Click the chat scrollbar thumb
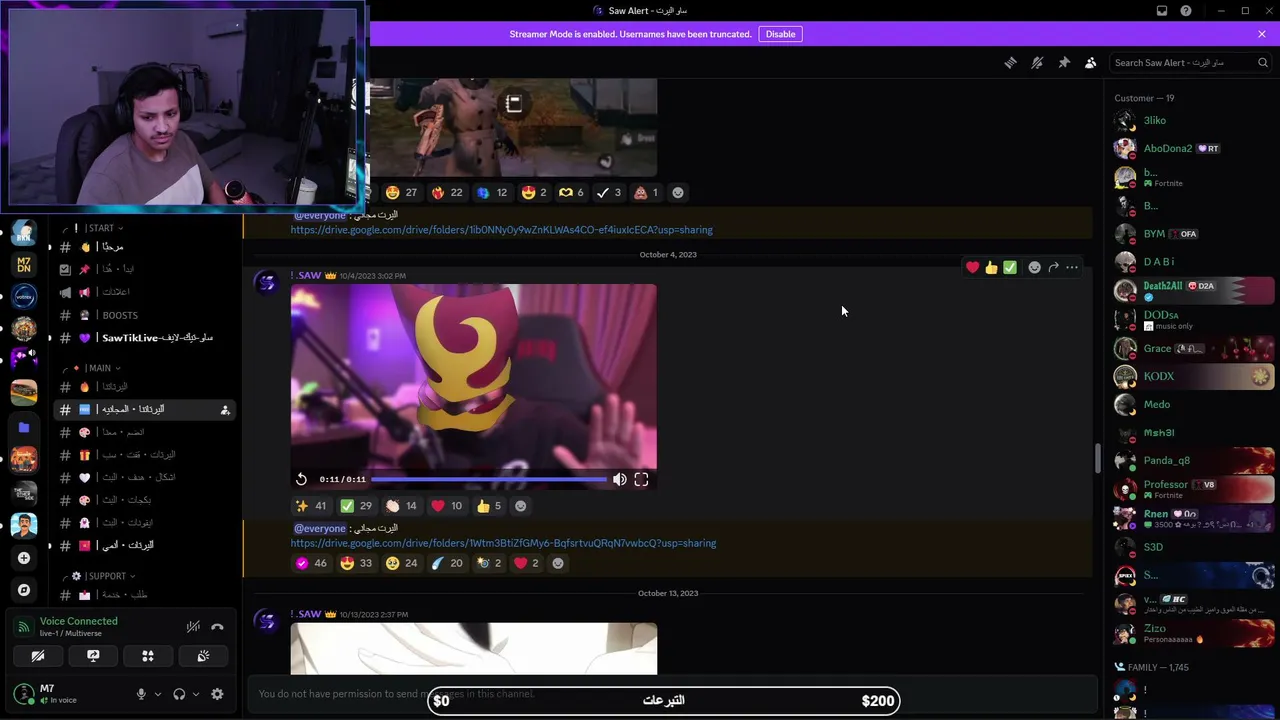The width and height of the screenshot is (1280, 720). pos(1098,458)
